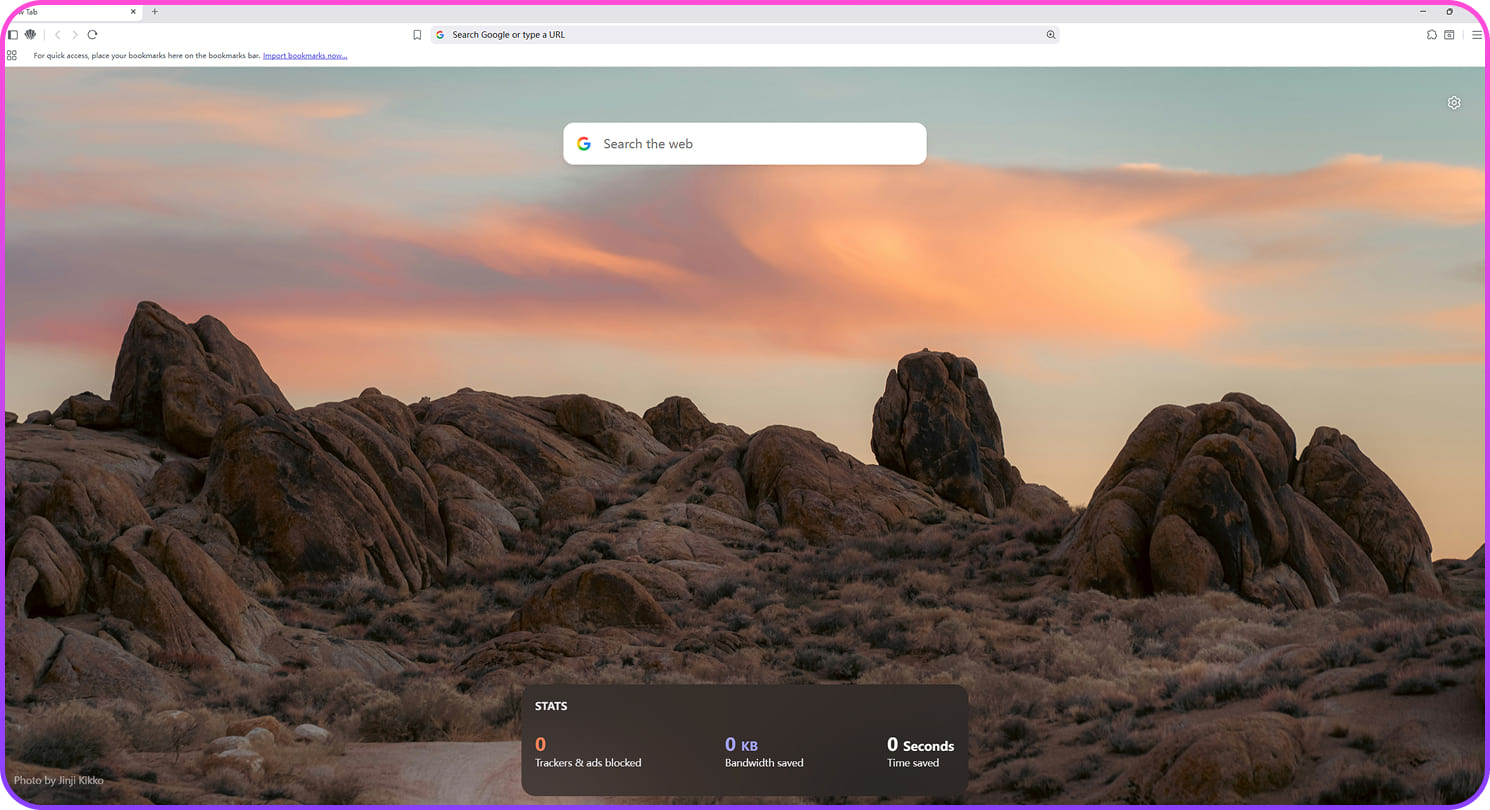Go forward with the right arrow
Image resolution: width=1490 pixels, height=810 pixels.
[74, 35]
